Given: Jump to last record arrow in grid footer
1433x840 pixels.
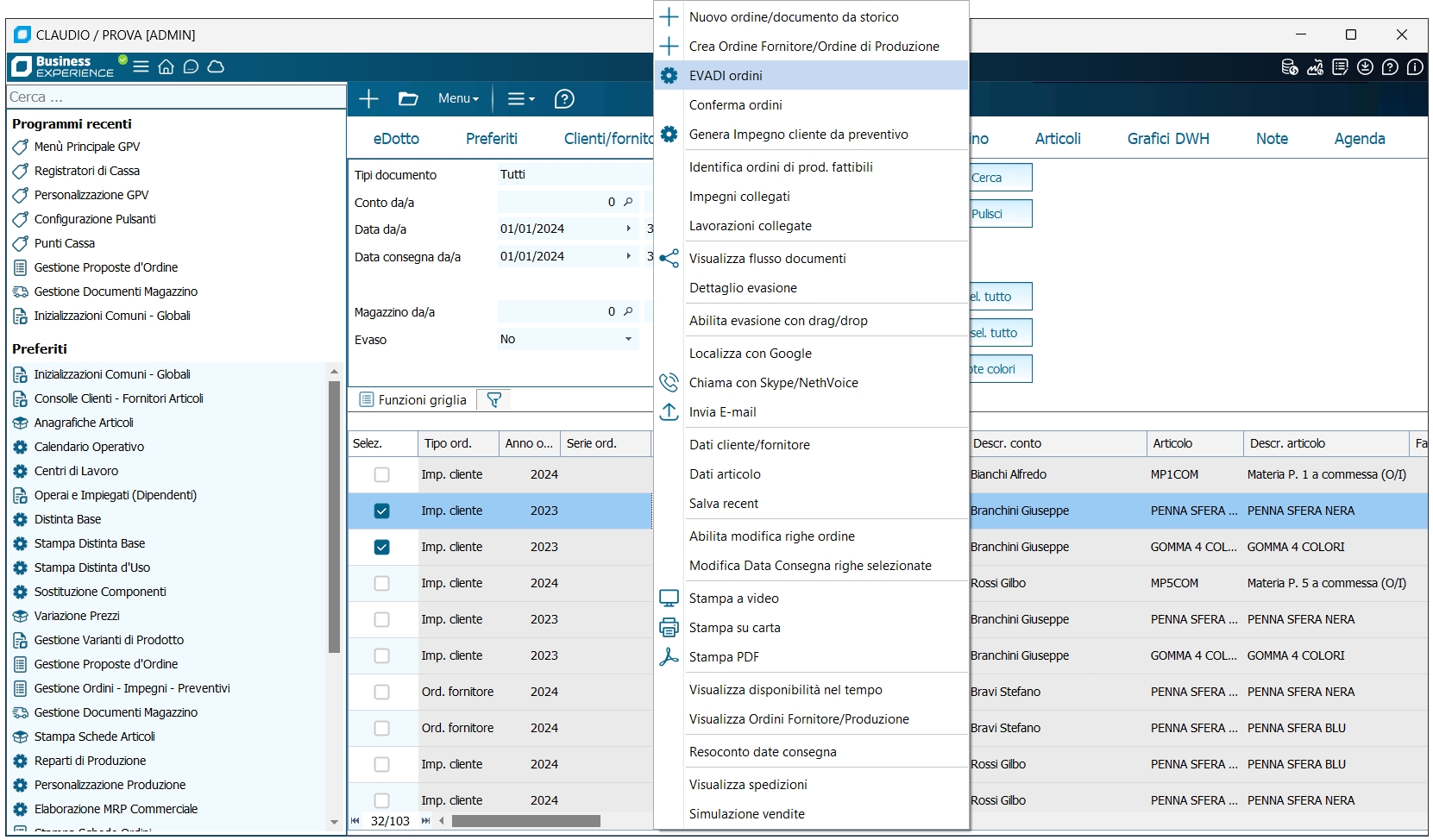Looking at the screenshot, I should 425,821.
